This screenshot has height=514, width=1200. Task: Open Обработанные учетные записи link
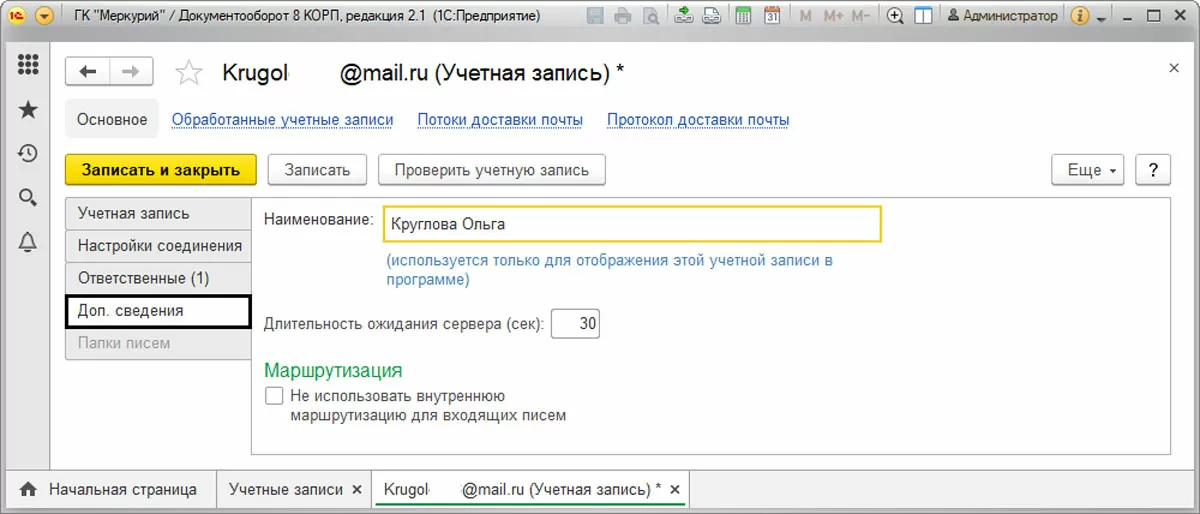click(x=282, y=120)
